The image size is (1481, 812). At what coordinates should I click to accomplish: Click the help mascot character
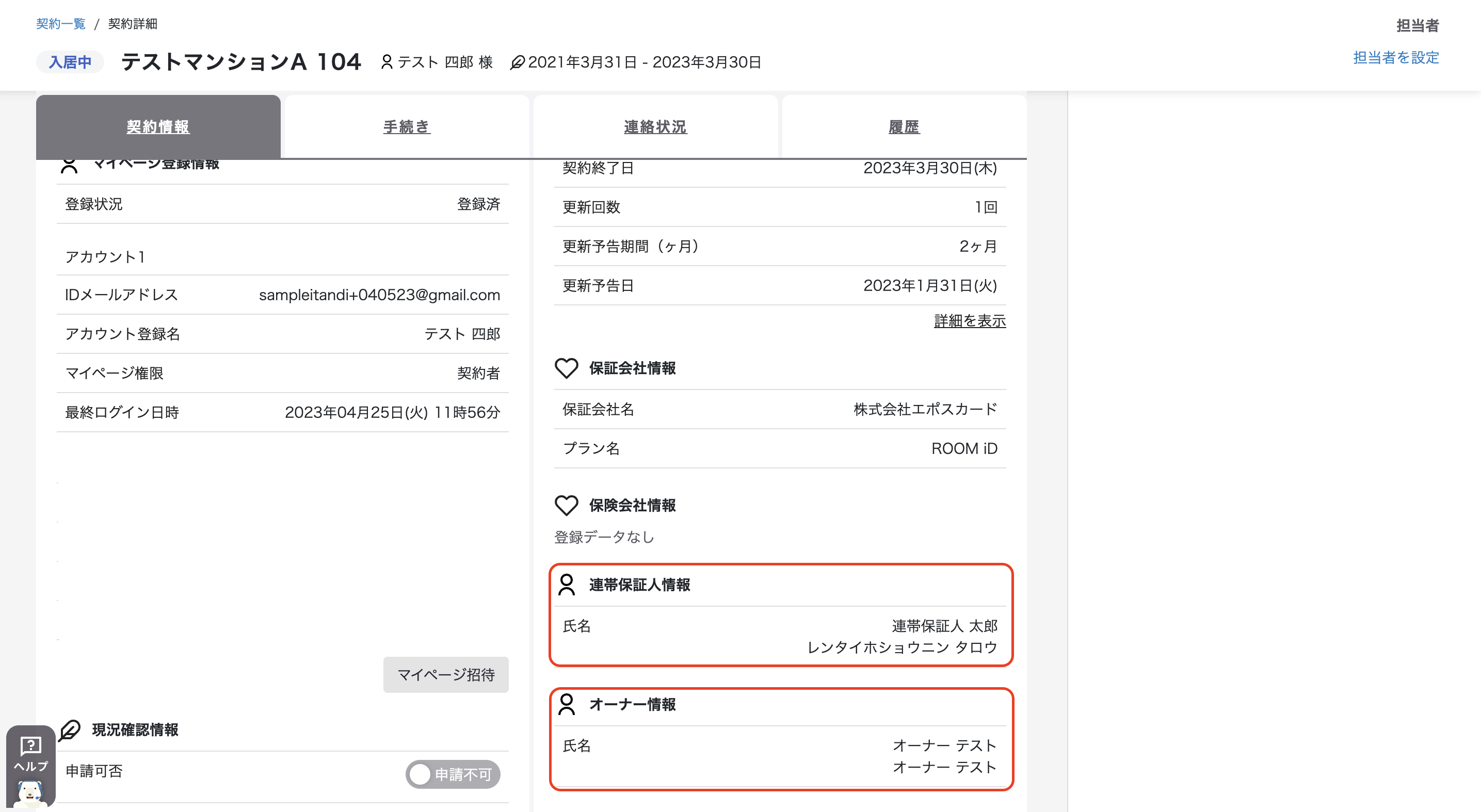point(30,793)
